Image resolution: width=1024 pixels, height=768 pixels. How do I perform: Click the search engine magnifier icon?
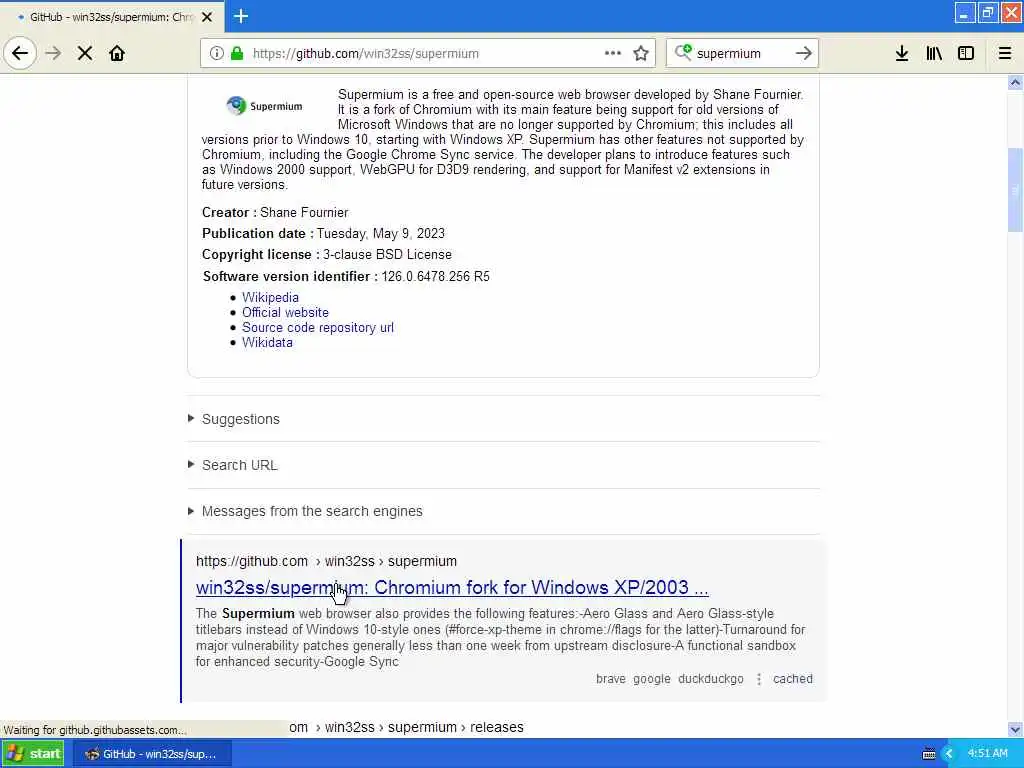(683, 52)
